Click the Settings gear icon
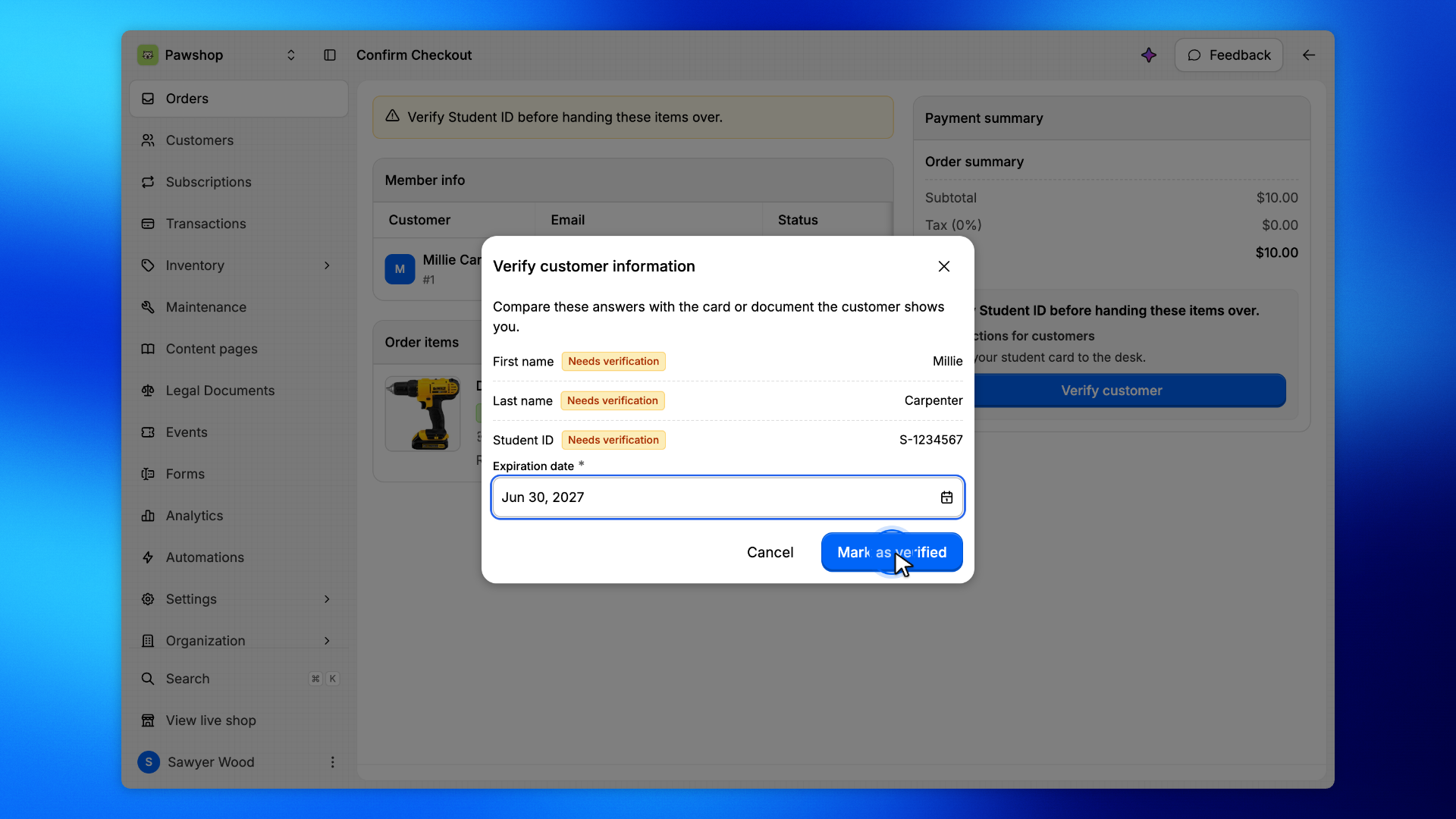 pyautogui.click(x=148, y=599)
